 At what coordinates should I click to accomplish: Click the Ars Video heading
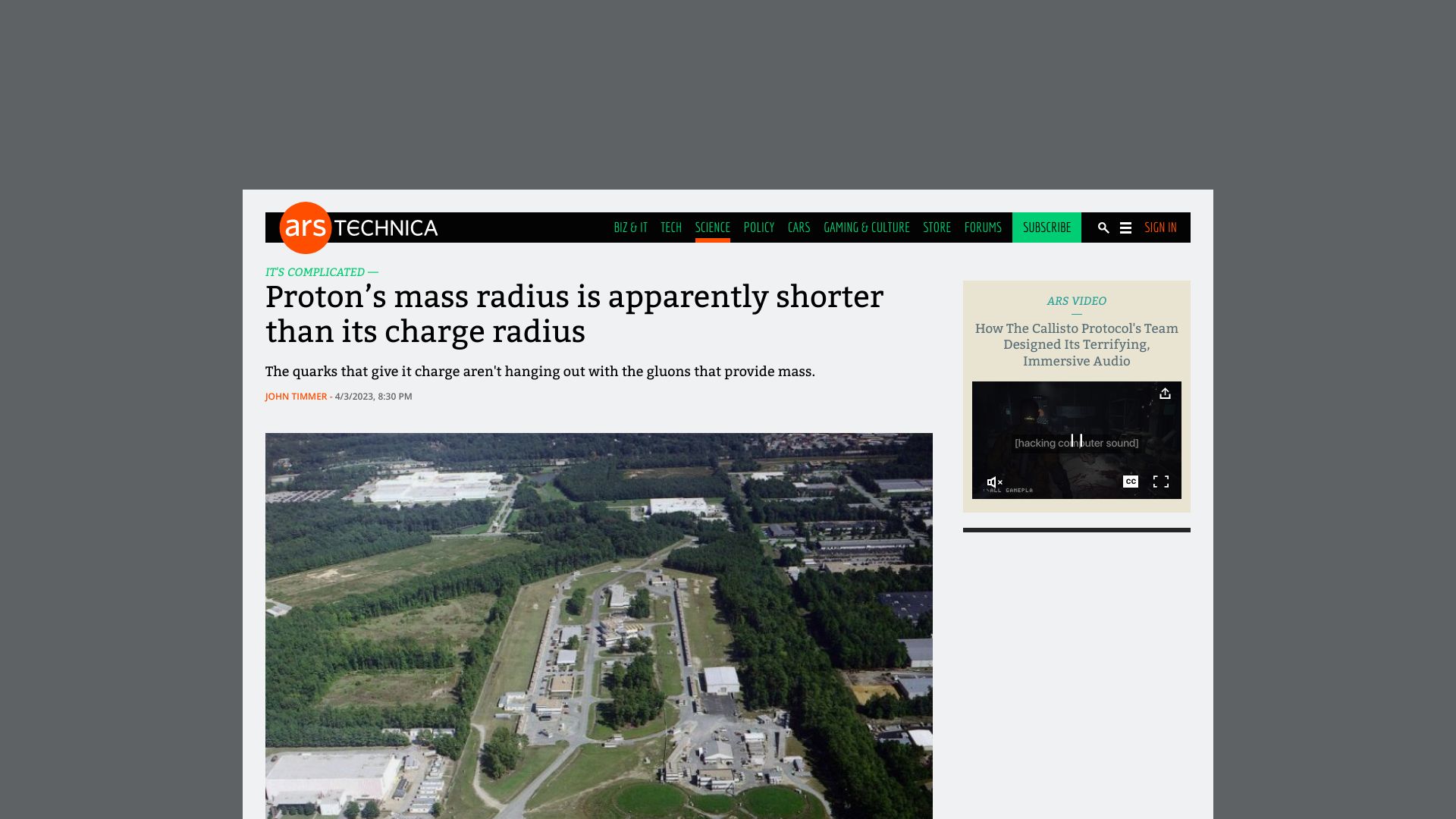click(1076, 301)
